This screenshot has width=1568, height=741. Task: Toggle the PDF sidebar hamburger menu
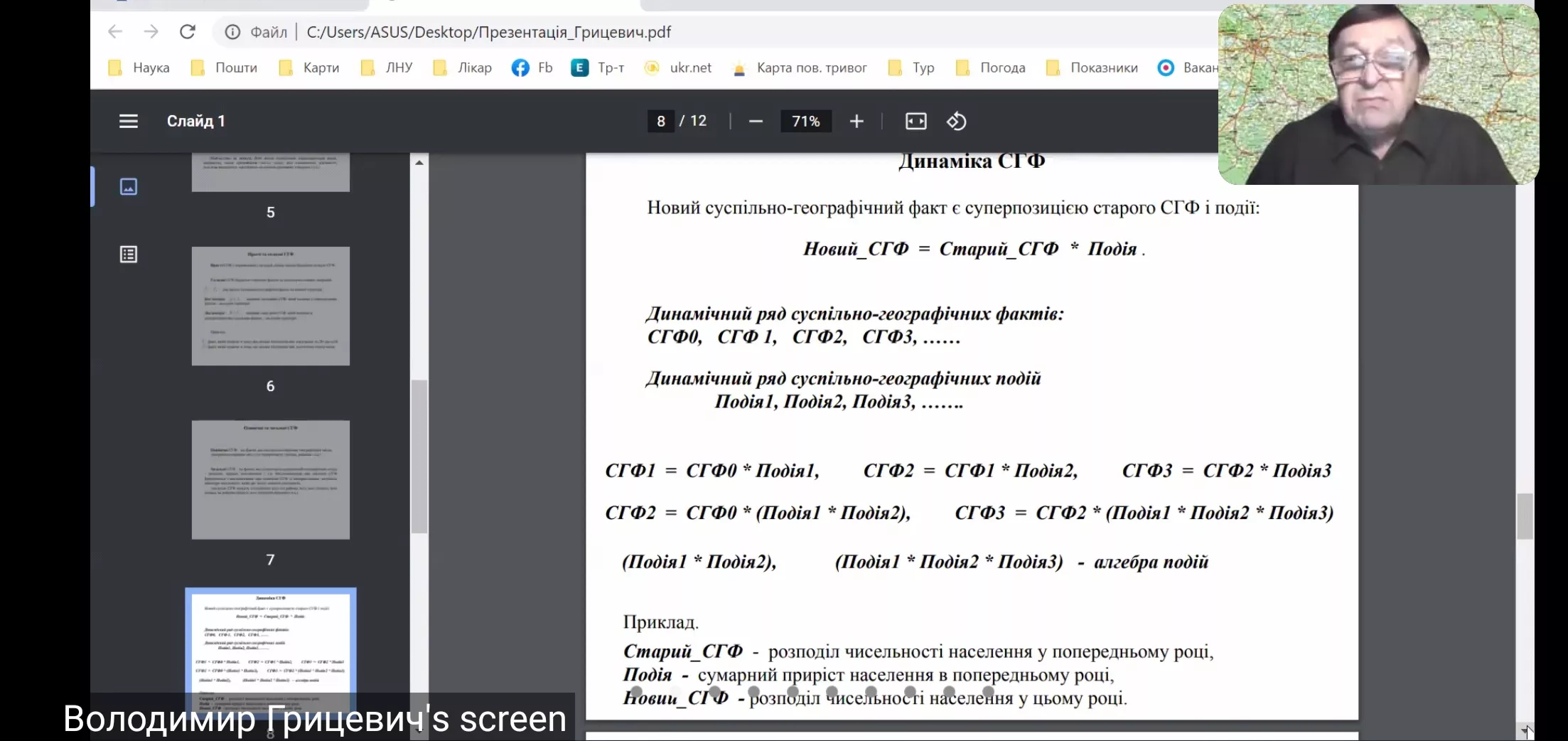coord(129,122)
